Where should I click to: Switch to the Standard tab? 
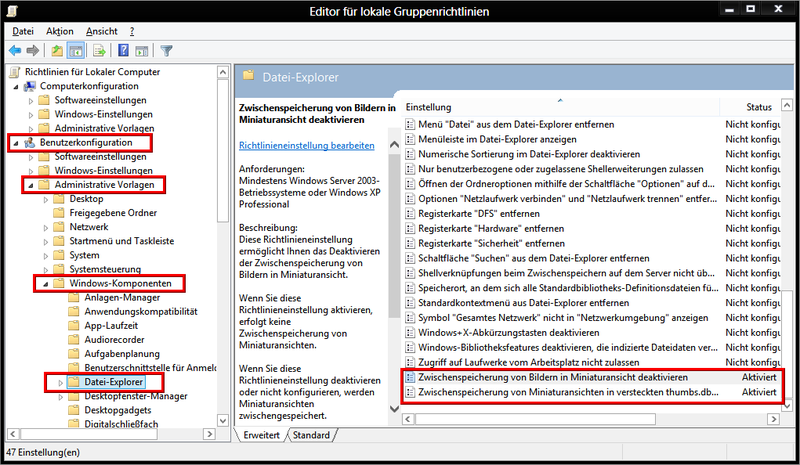[x=311, y=435]
